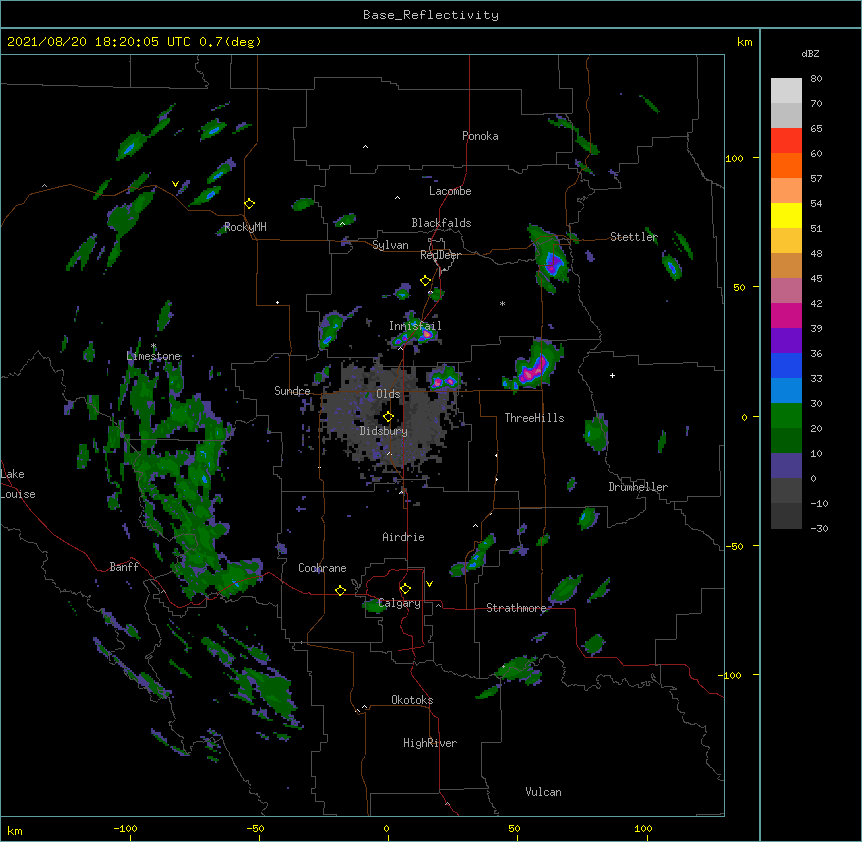Click the ThreeHills city label
Image resolution: width=862 pixels, height=842 pixels.
point(534,418)
